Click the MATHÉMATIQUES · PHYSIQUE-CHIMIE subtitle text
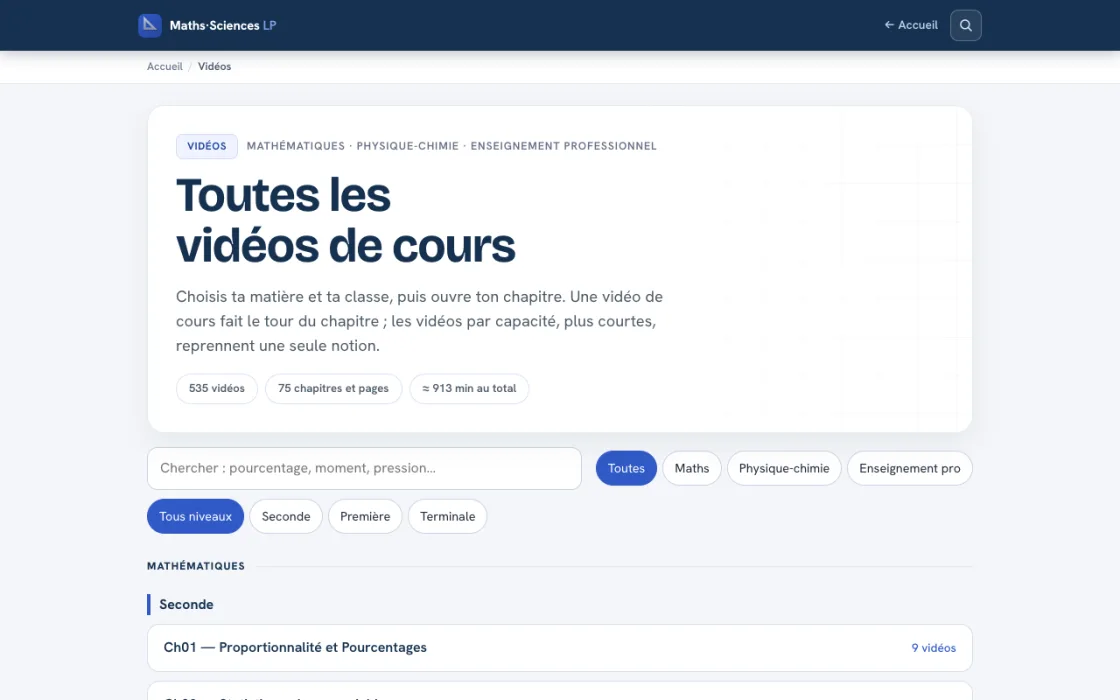The height and width of the screenshot is (700, 1120). pyautogui.click(x=451, y=146)
